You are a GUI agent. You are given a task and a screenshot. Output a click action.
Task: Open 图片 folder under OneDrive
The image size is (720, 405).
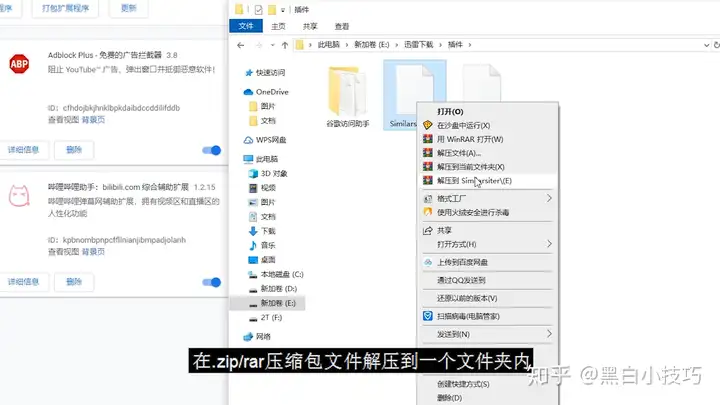[262, 106]
